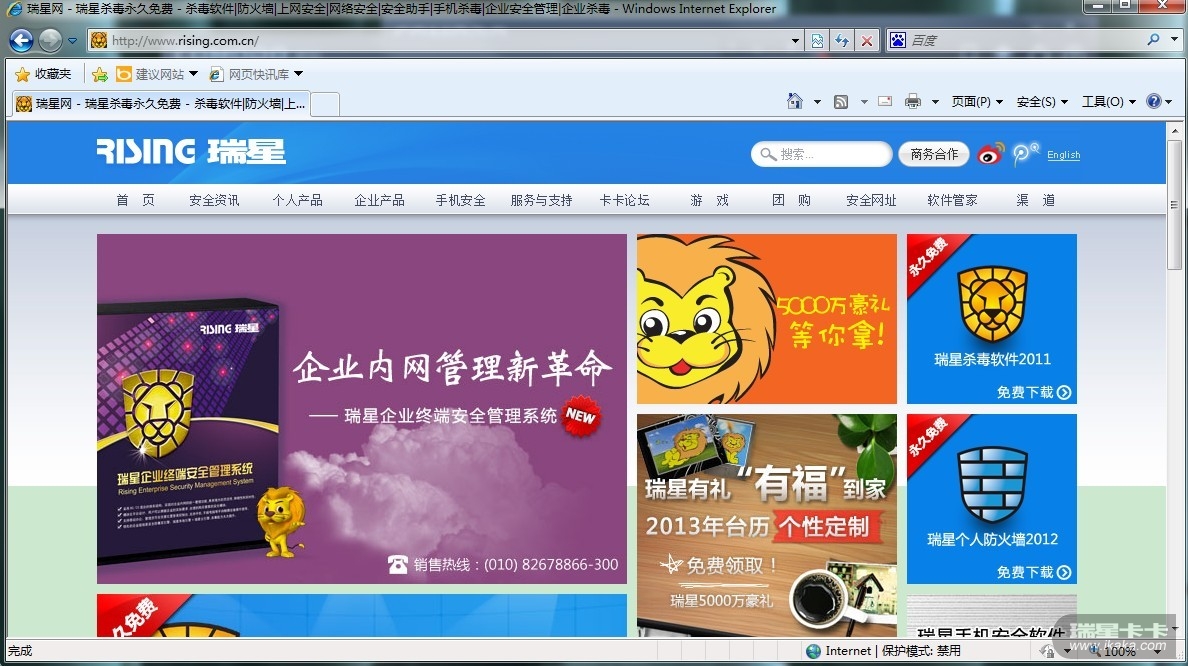Go back with the browser Back arrow
The image size is (1188, 666).
click(x=21, y=40)
